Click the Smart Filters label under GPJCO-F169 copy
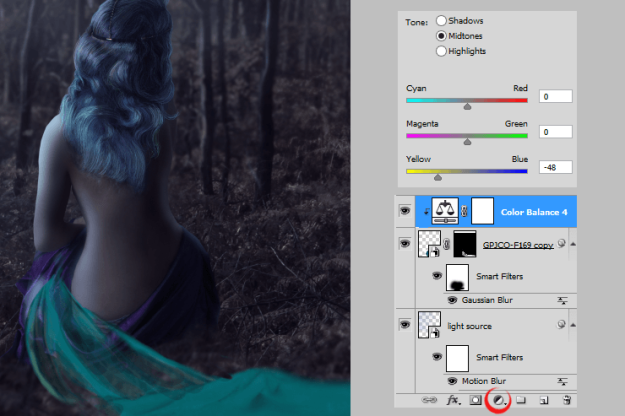The image size is (625, 416). tap(499, 277)
